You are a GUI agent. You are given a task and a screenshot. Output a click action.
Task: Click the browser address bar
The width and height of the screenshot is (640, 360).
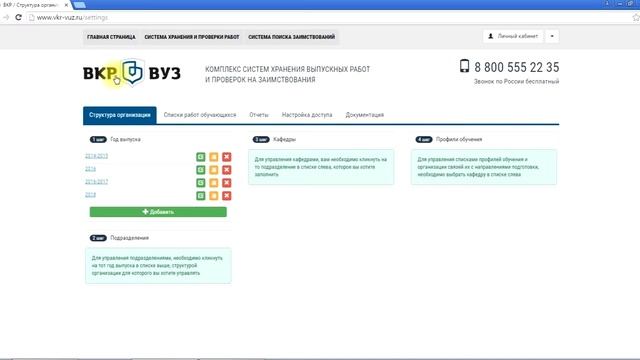tap(327, 18)
